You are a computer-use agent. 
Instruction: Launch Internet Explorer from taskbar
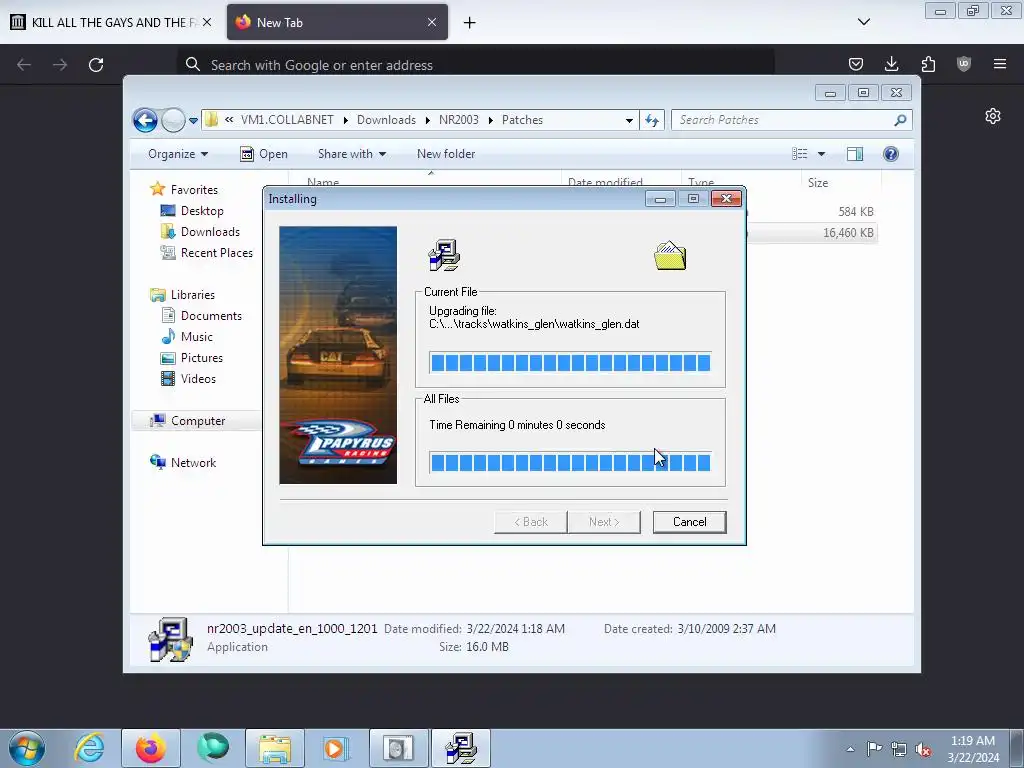[89, 748]
